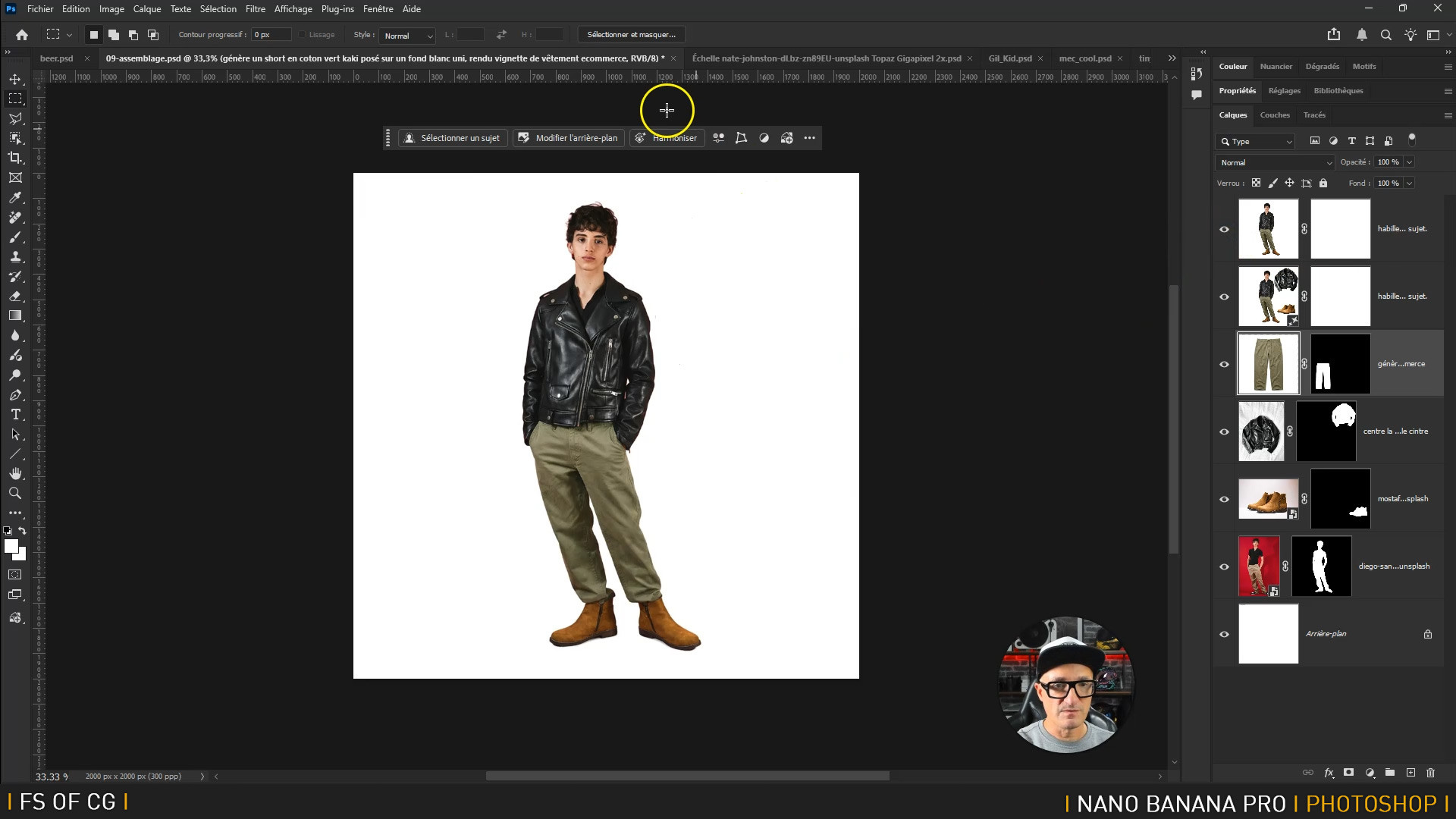Select the Horizontal Type tool
This screenshot has height=819, width=1456.
click(x=15, y=415)
